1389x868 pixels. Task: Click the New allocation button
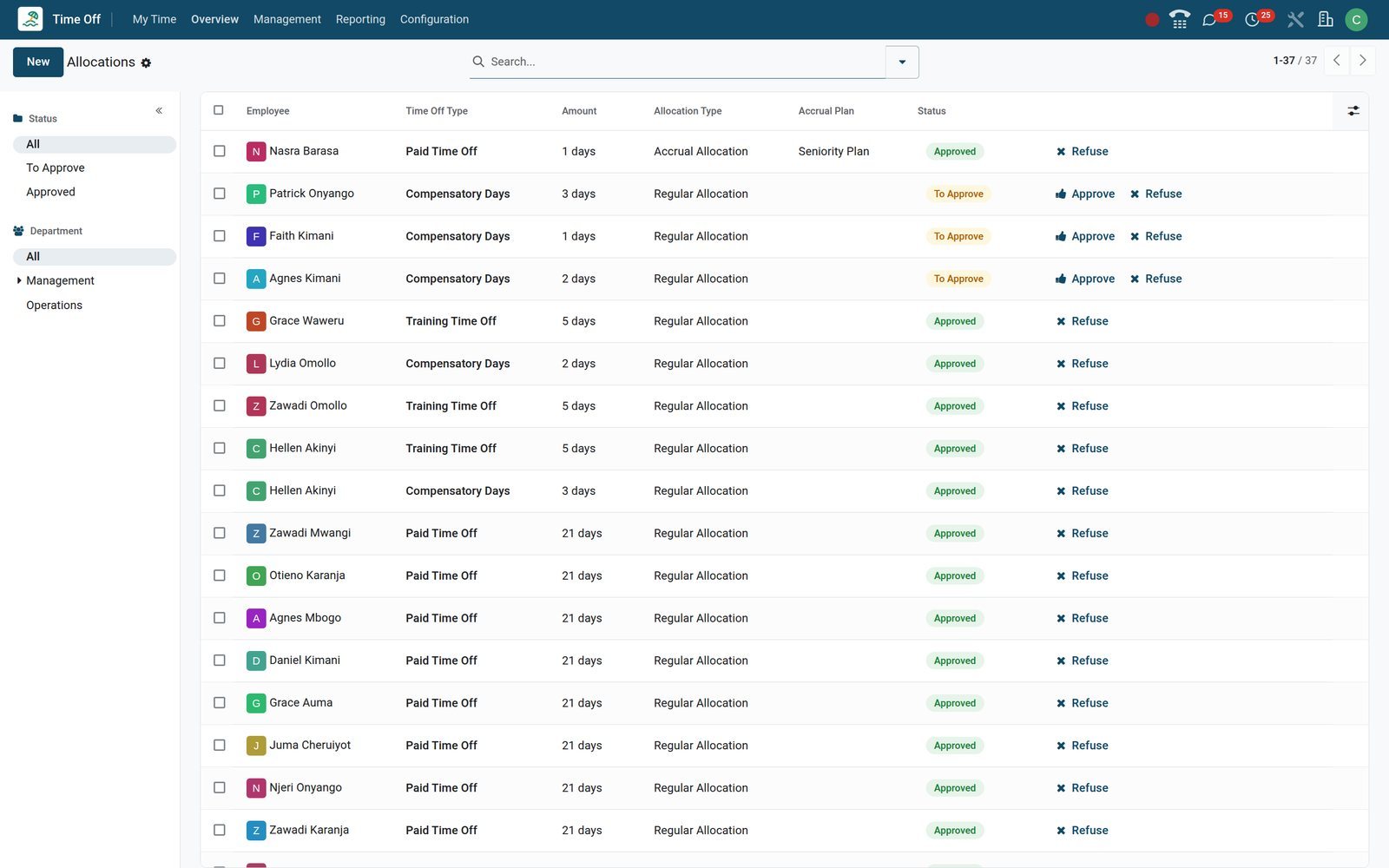(38, 62)
